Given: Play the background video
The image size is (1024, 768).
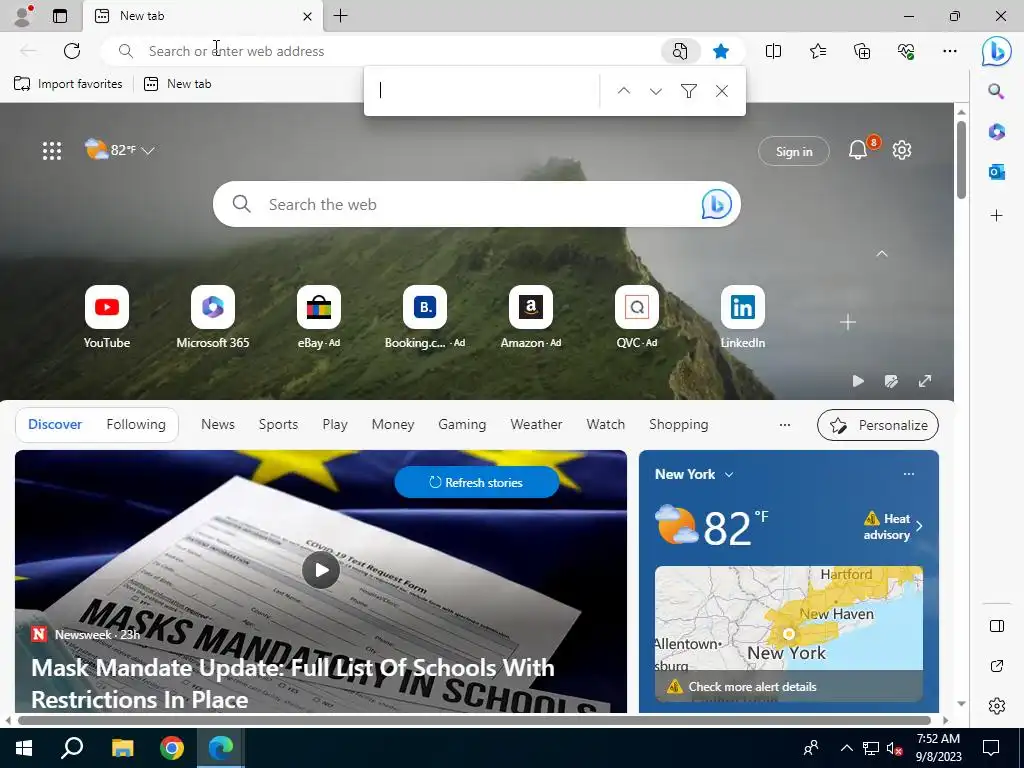Looking at the screenshot, I should tap(858, 381).
